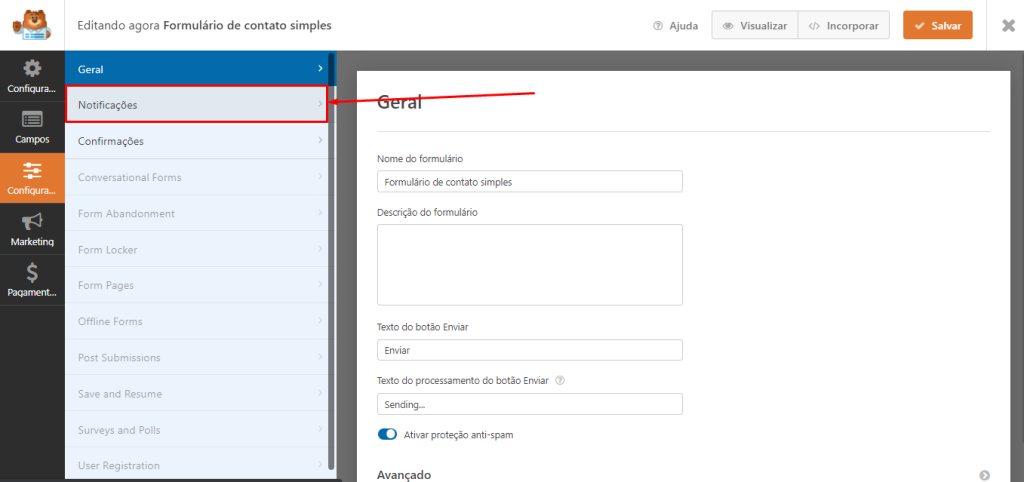Open the Notificações settings section
Screen dimensions: 1024x482
(x=196, y=104)
